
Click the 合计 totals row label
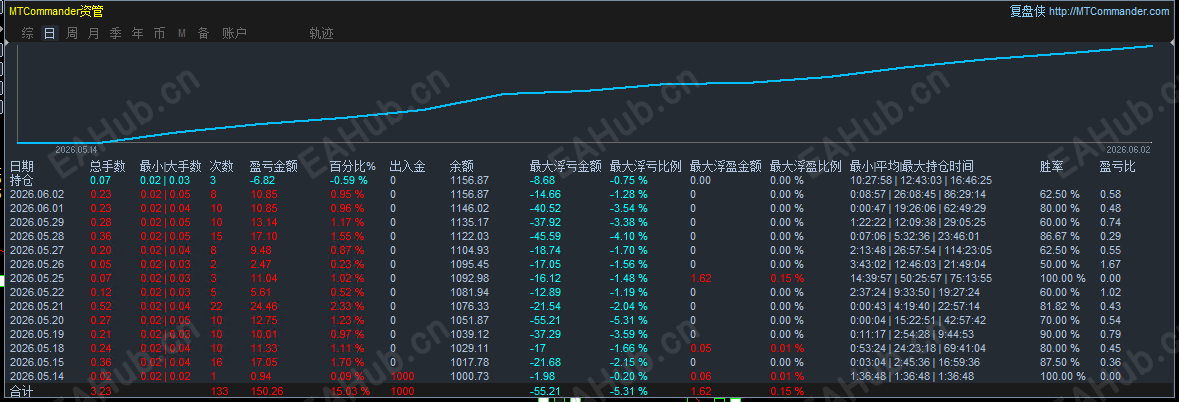(x=21, y=391)
